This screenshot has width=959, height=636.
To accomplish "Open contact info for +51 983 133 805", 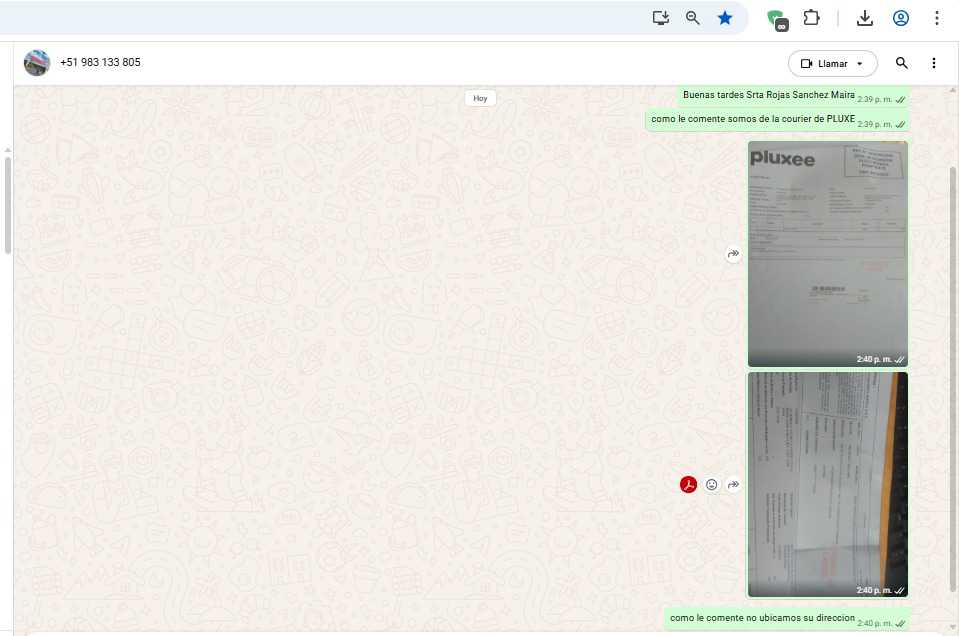I will click(x=100, y=62).
